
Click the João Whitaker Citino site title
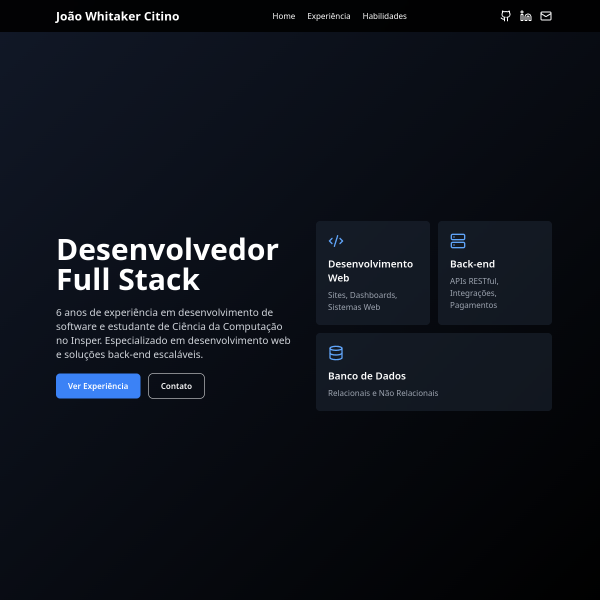pos(117,16)
